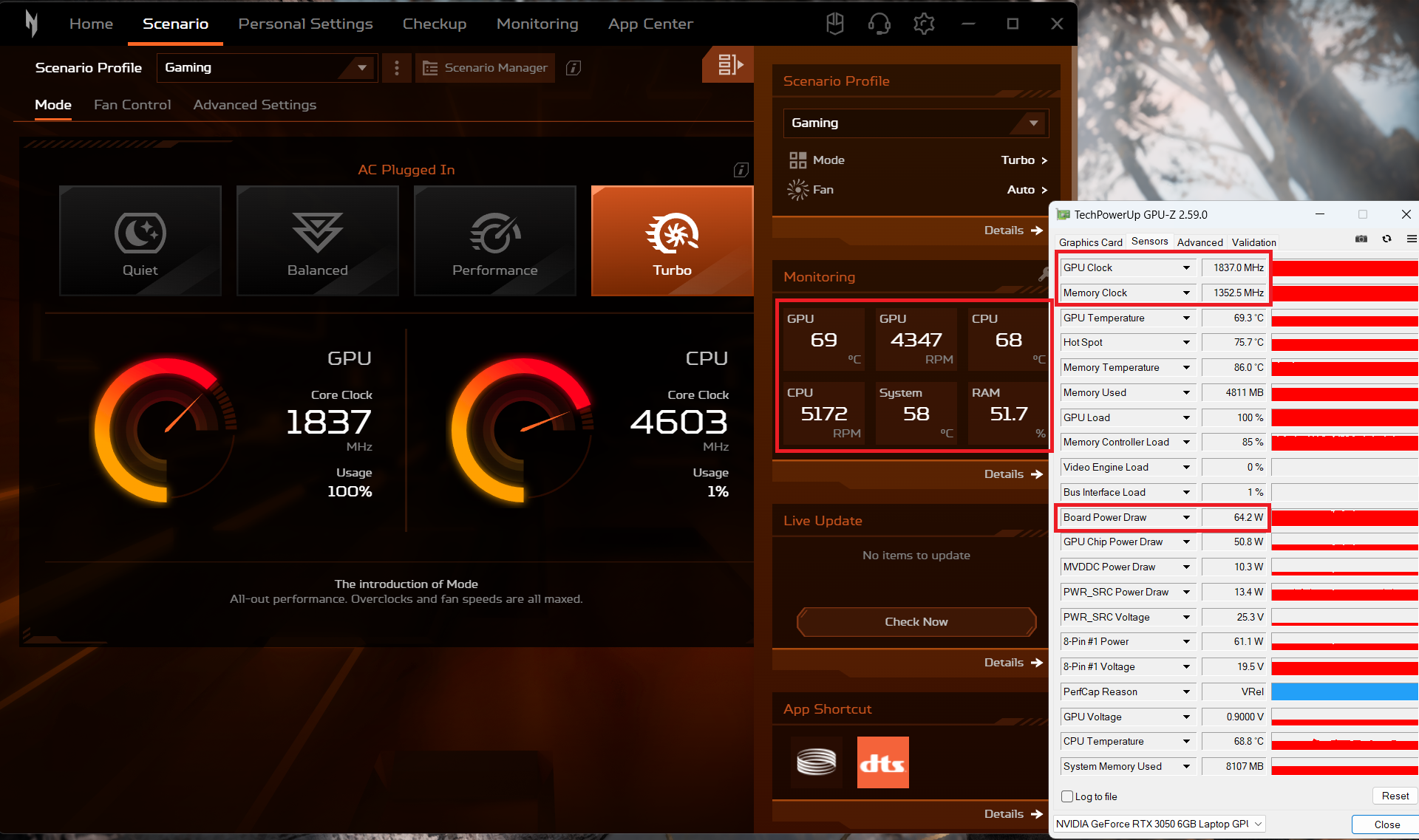The height and width of the screenshot is (840, 1419).
Task: Switch to the Fan Control sub-tab
Action: pos(132,105)
